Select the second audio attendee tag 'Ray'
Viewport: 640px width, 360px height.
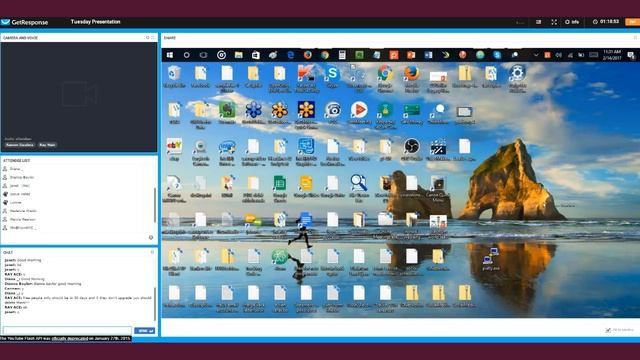pyautogui.click(x=47, y=145)
